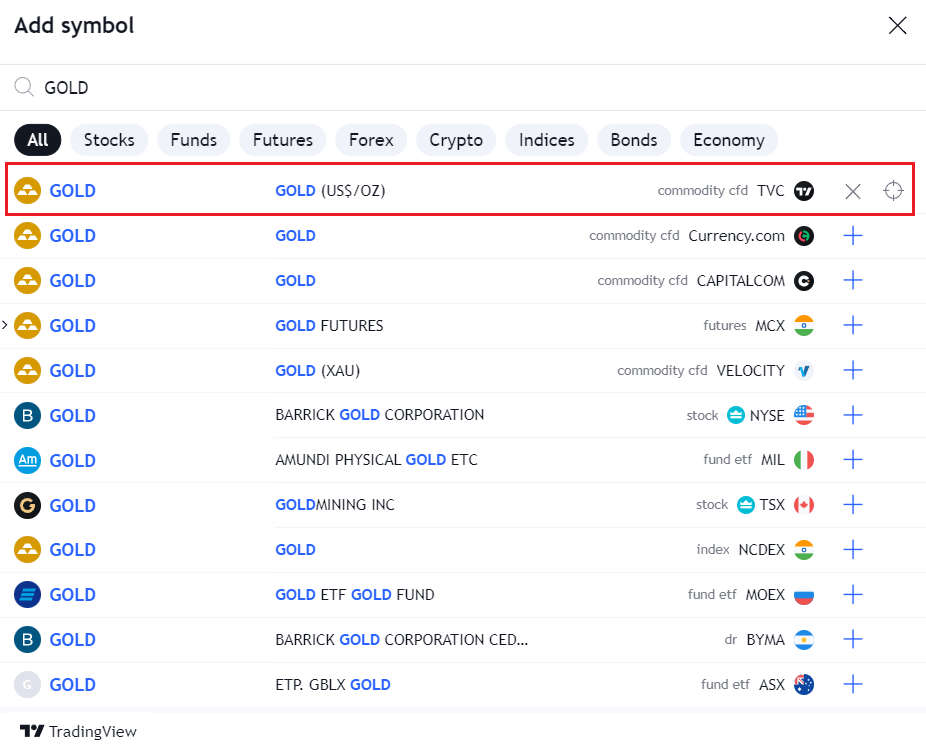Click the VELOCITY exchange logo icon
Viewport: 926px width, 752px height.
[x=805, y=370]
